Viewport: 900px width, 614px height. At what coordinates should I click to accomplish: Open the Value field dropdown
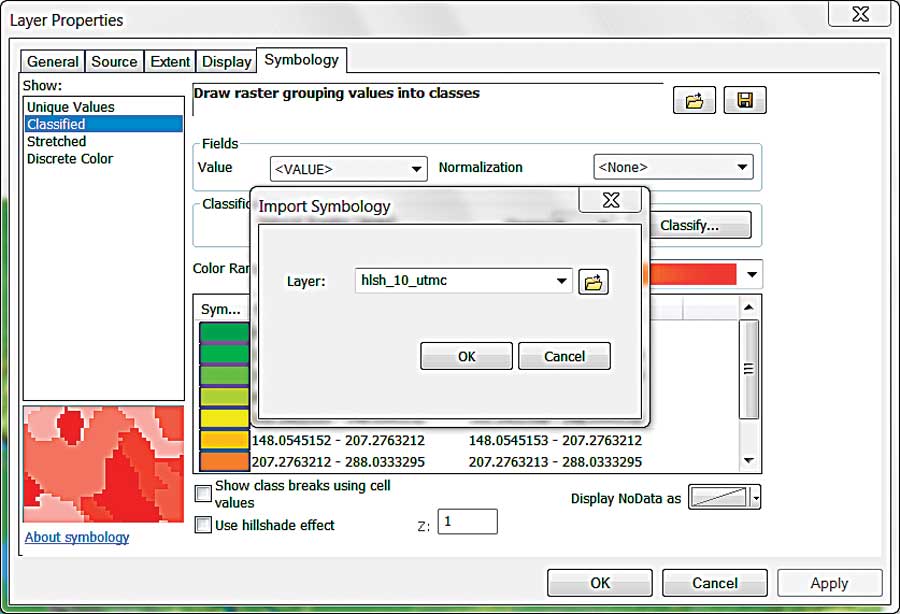point(349,169)
